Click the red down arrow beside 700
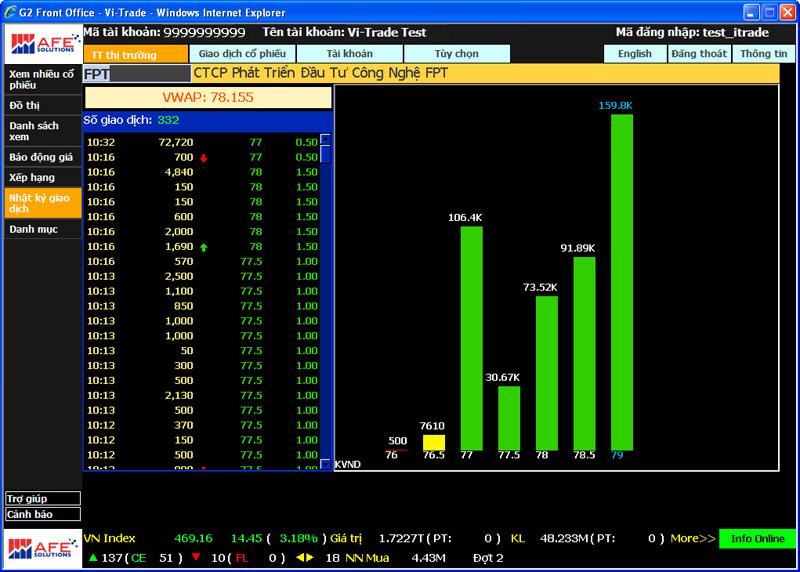The image size is (800, 572). (x=204, y=158)
